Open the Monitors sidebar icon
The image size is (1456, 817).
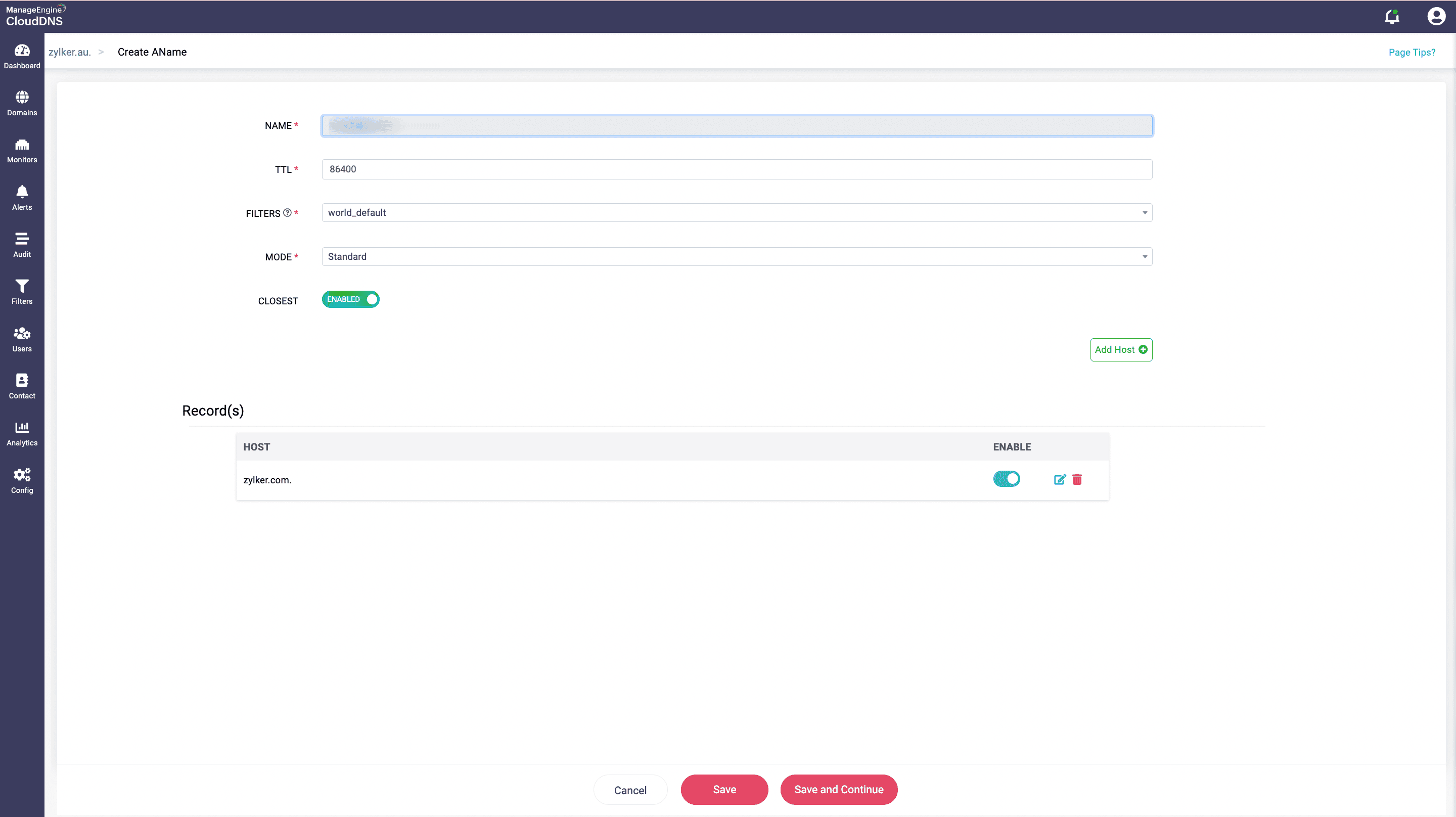pos(22,151)
